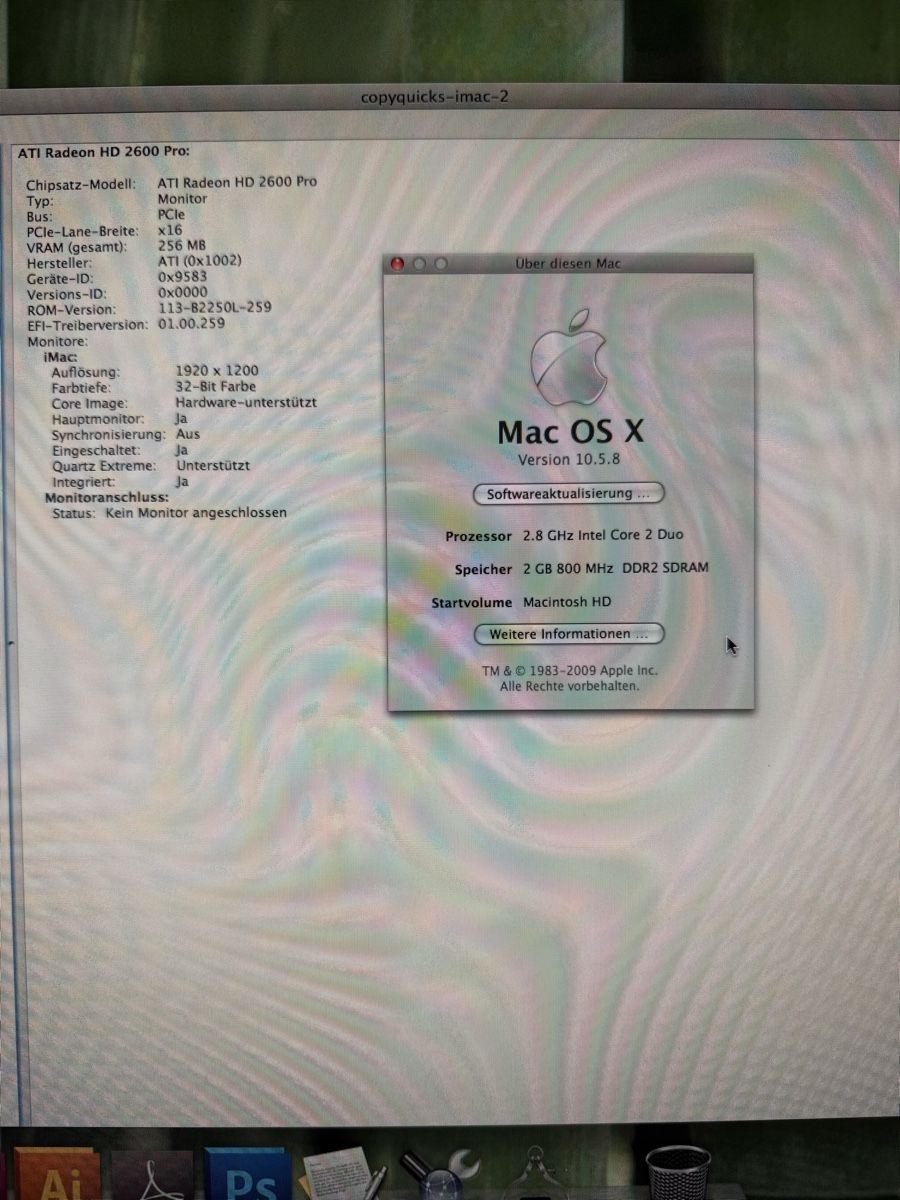
Task: Click the Hersteller value ATI (0x1002)
Action: (x=200, y=261)
